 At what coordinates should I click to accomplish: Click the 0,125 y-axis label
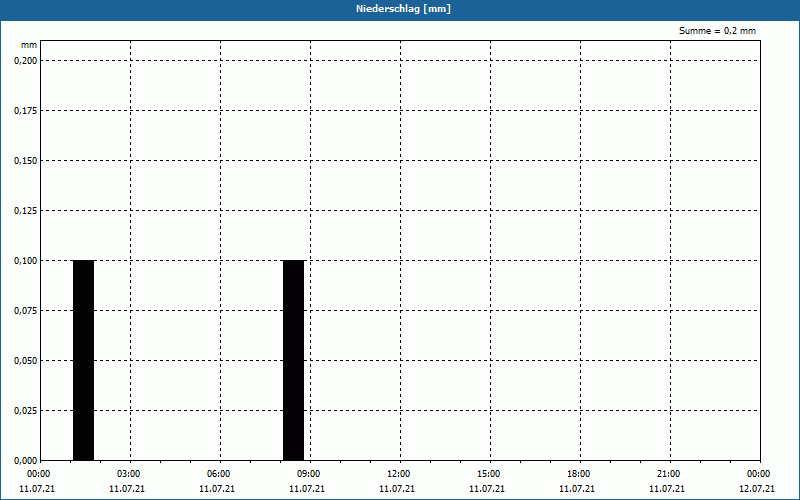(x=26, y=211)
